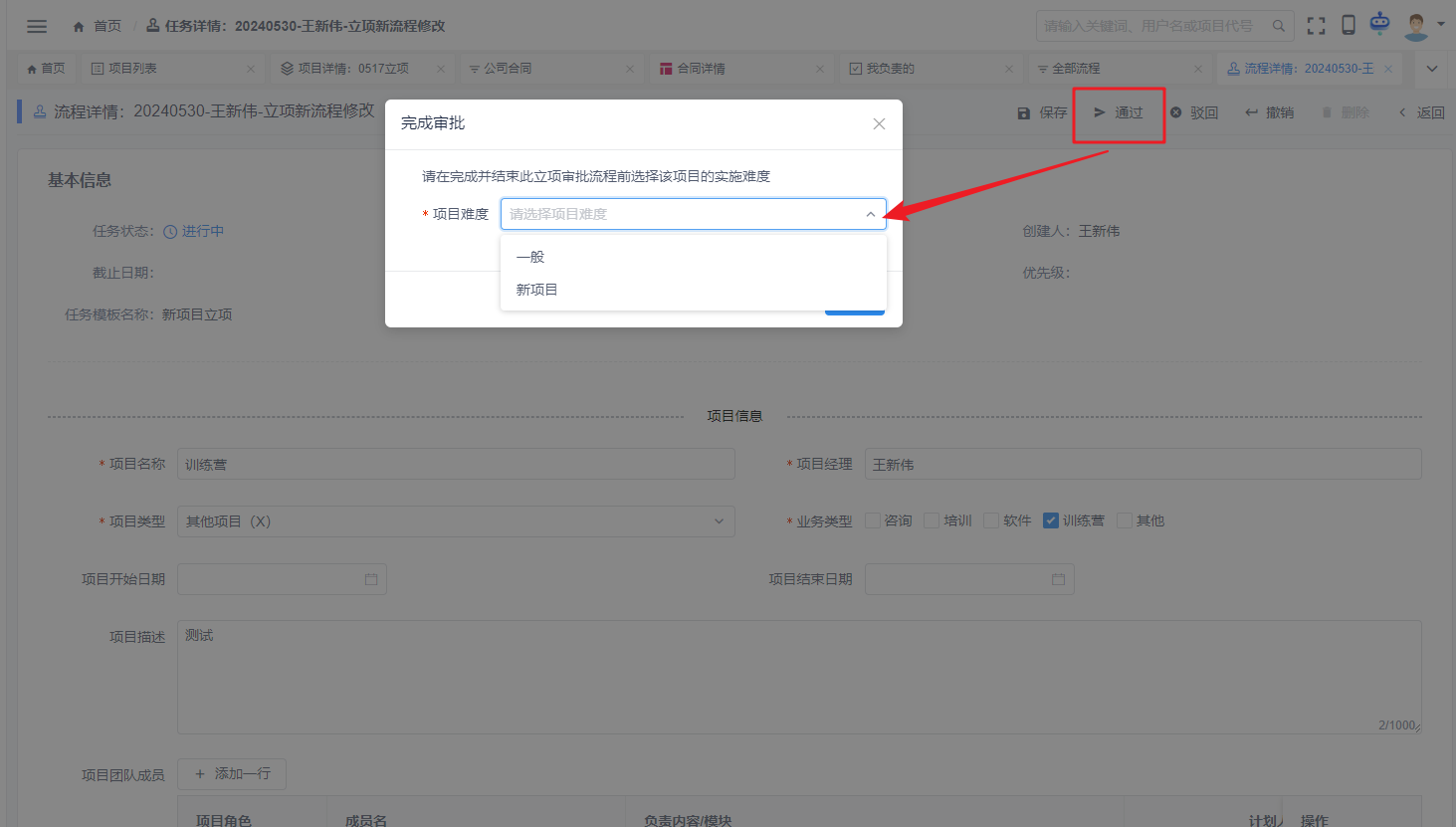Check the 软件 business type checkbox
Image resolution: width=1456 pixels, height=827 pixels.
click(991, 520)
